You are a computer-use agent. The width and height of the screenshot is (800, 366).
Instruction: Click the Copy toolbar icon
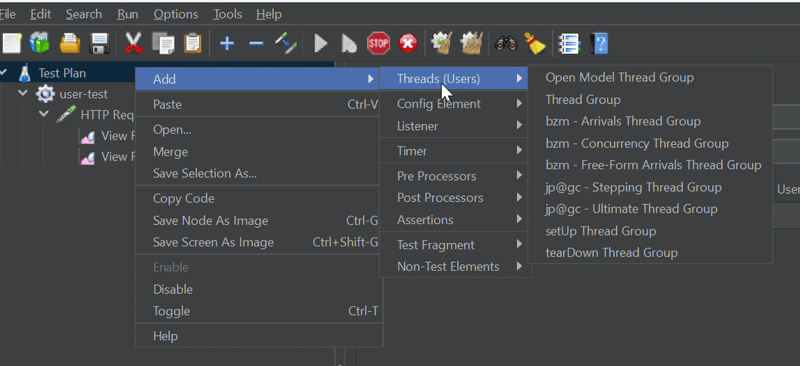[163, 43]
